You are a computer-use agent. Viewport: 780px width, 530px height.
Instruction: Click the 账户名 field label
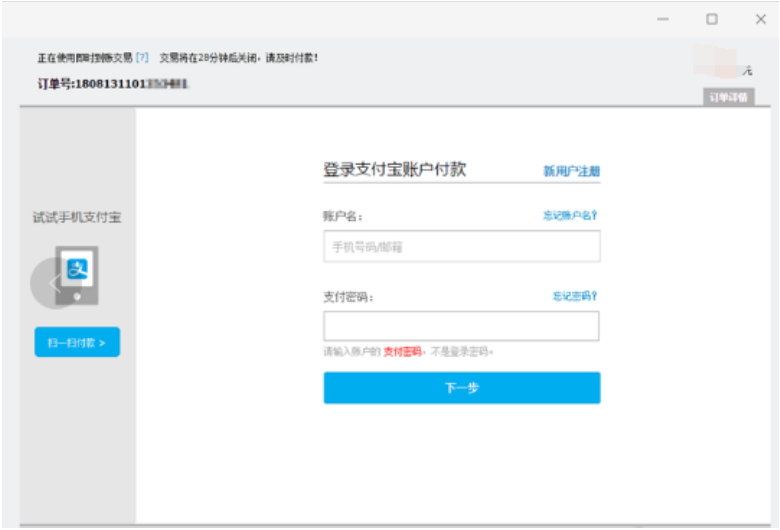pyautogui.click(x=342, y=216)
